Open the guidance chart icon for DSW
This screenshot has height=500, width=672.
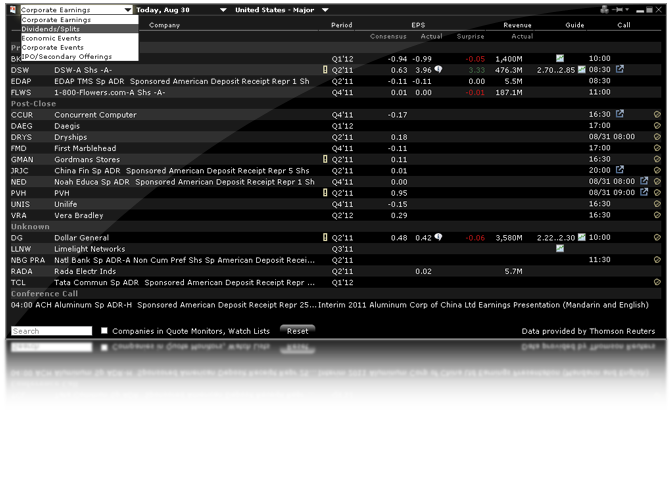pyautogui.click(x=582, y=69)
